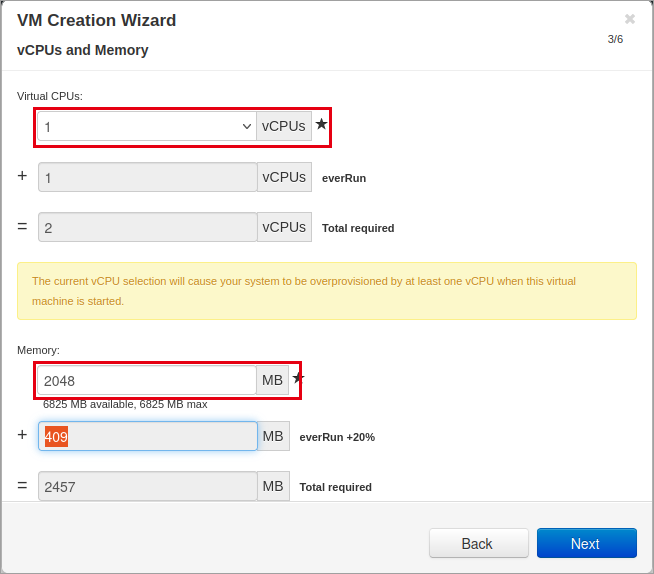Click the 'vCPUs and Memory' heading
654x574 pixels.
(x=83, y=50)
